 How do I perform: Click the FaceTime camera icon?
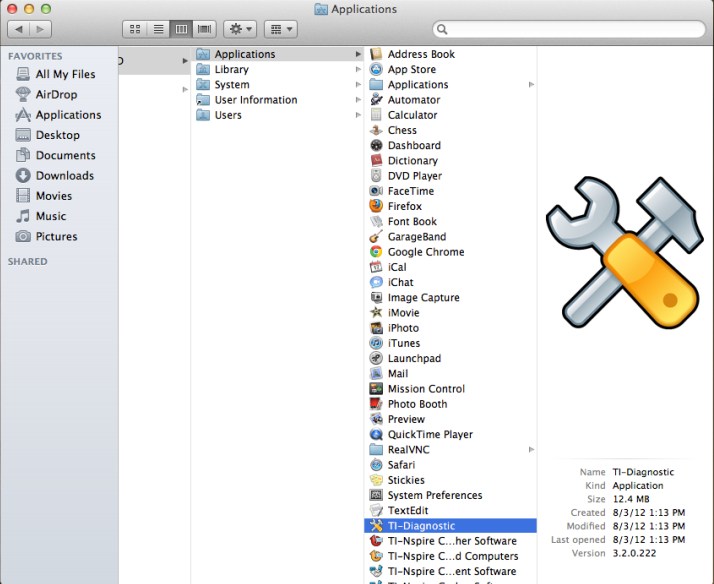pyautogui.click(x=376, y=191)
